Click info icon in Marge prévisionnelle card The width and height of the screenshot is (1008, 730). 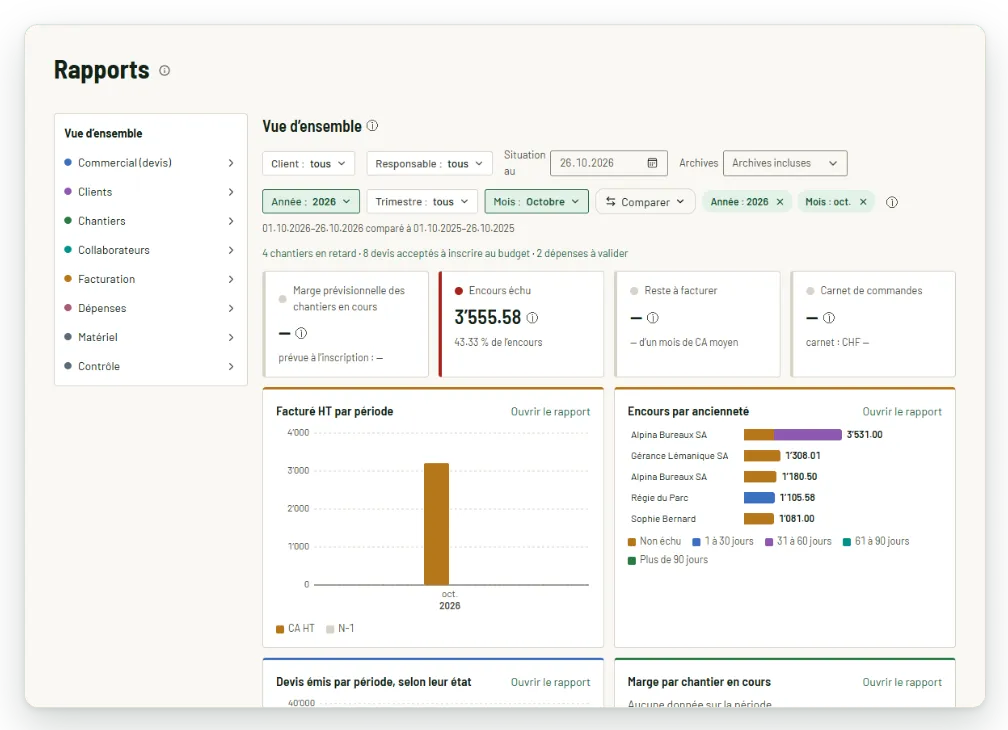click(301, 333)
